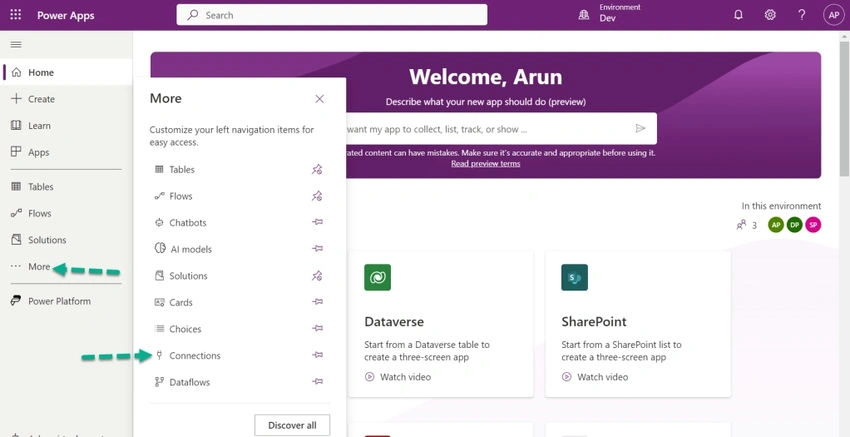Screen dimensions: 850x437
Task: Click the Environment picker icon
Action: click(584, 15)
